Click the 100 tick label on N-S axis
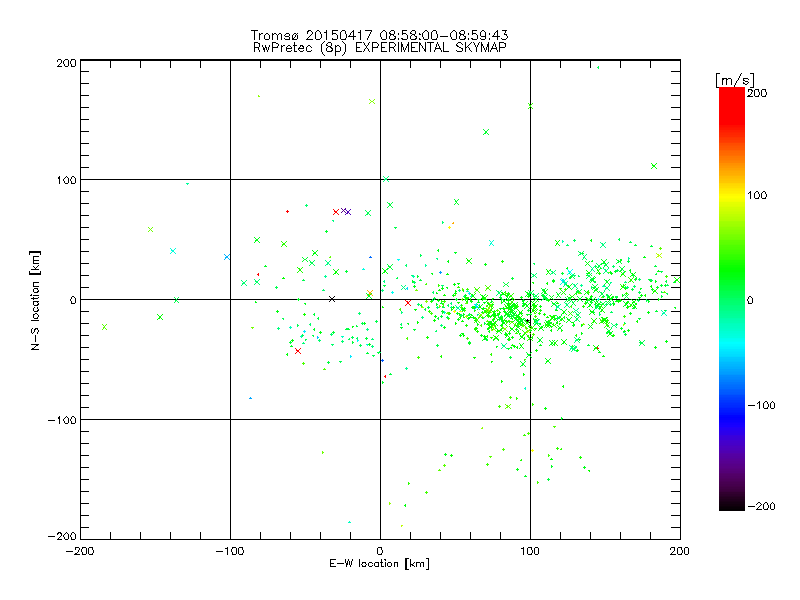Viewport: 800px width, 600px height. pyautogui.click(x=66, y=180)
